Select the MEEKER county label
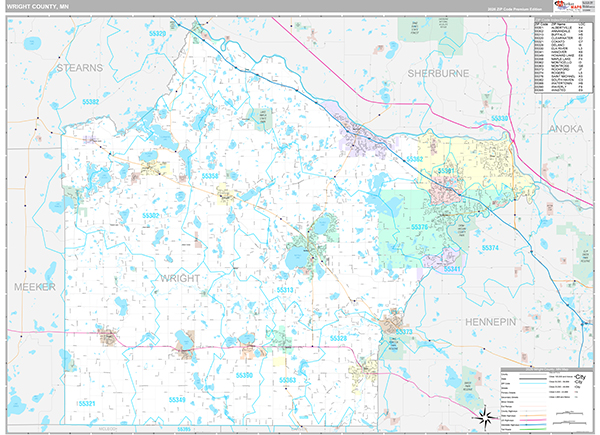Image resolution: width=600 pixels, height=435 pixels. (35, 286)
